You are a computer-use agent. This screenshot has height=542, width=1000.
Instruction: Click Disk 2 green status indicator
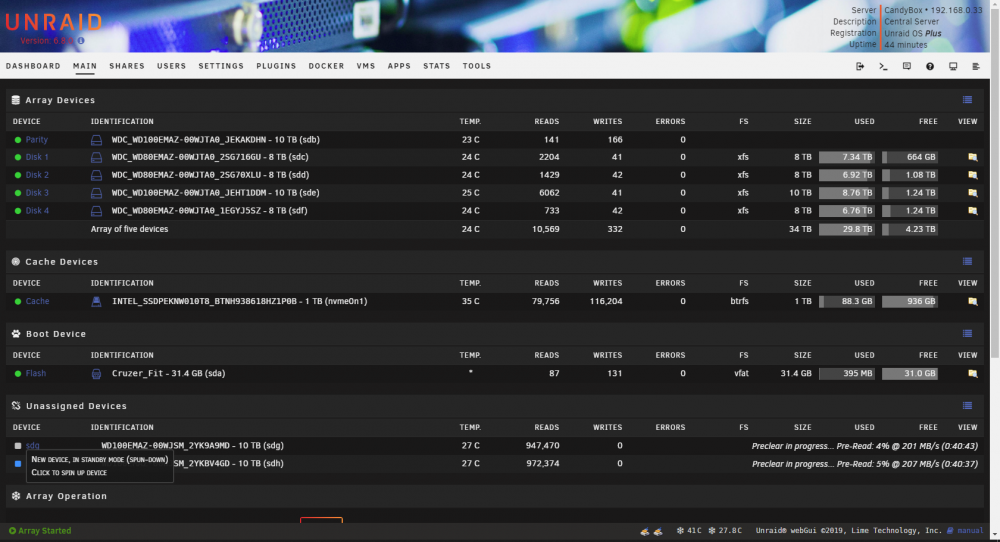click(18, 175)
